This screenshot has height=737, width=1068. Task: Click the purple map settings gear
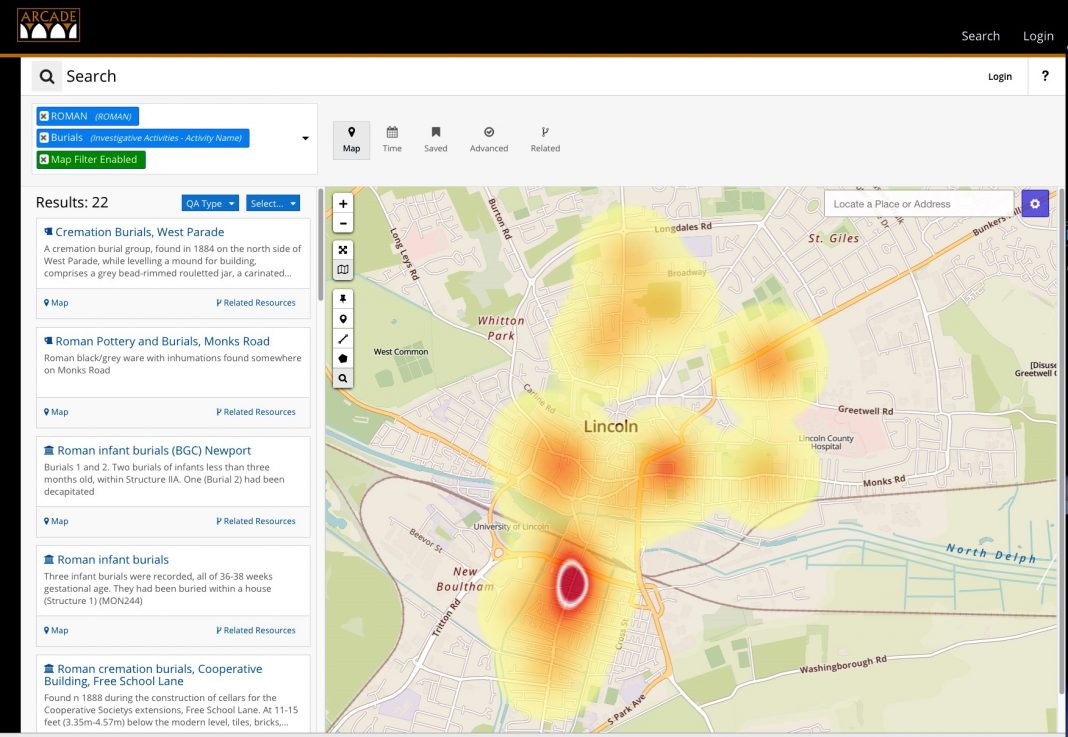(1034, 204)
